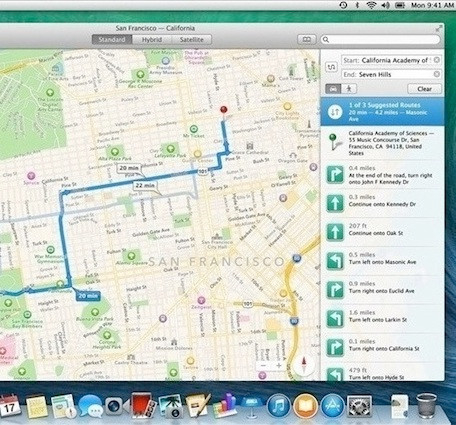Click the Alta Plaza Park marker
The image size is (456, 425).
click(x=114, y=152)
